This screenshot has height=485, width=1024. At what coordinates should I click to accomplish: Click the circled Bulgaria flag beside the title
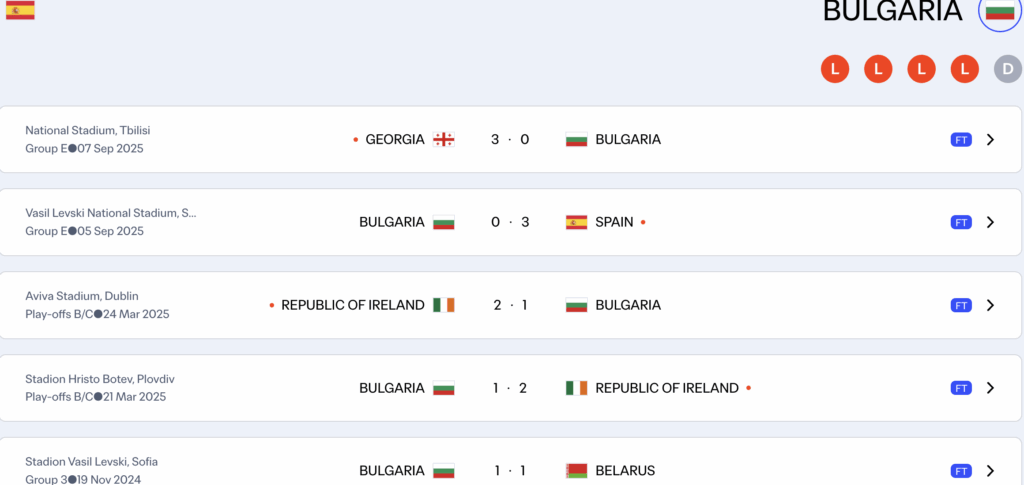(999, 11)
